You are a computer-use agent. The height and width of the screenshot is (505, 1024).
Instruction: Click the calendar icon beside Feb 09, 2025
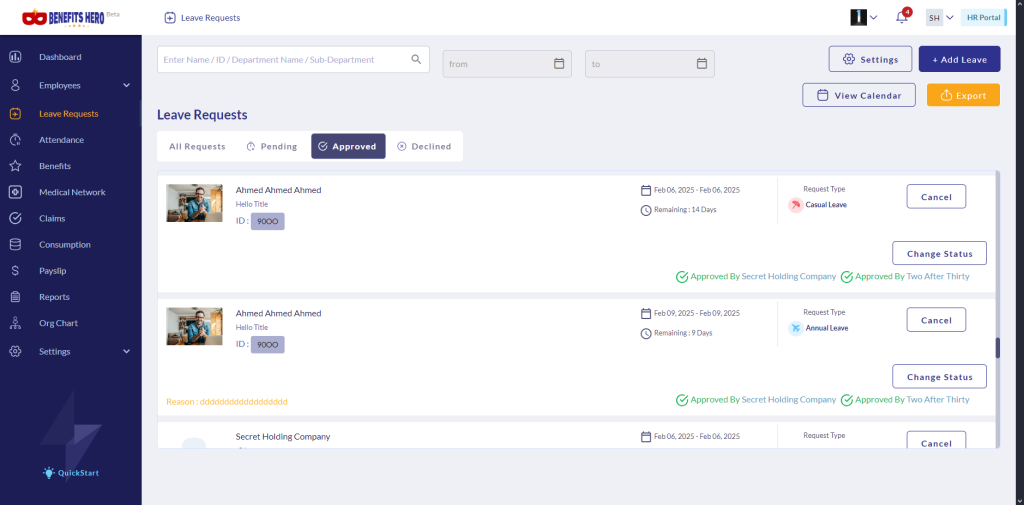646,313
